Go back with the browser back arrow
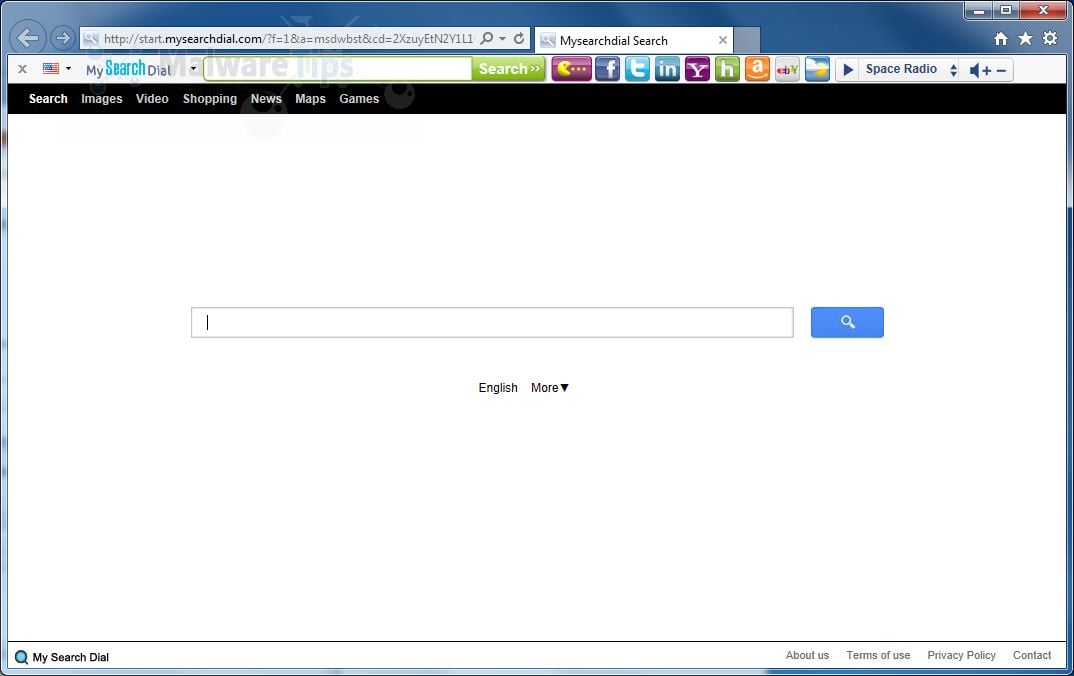 tap(28, 37)
